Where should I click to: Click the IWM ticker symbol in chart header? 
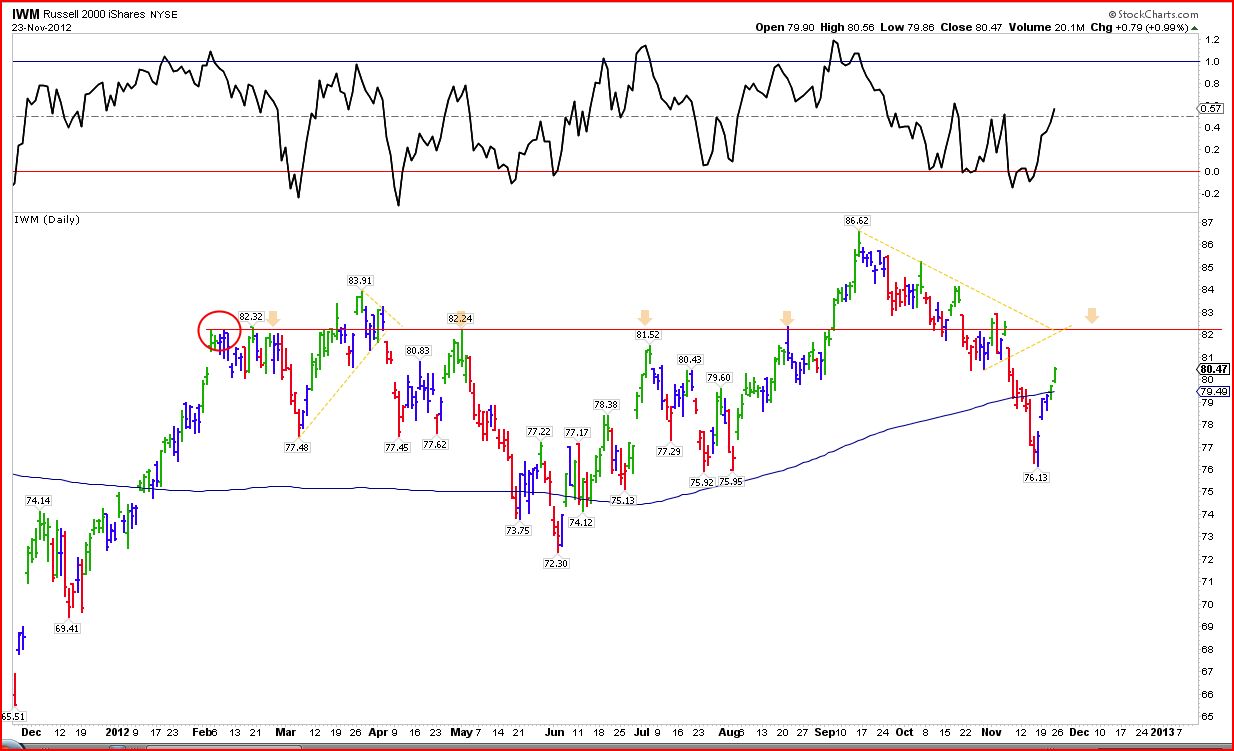point(26,15)
